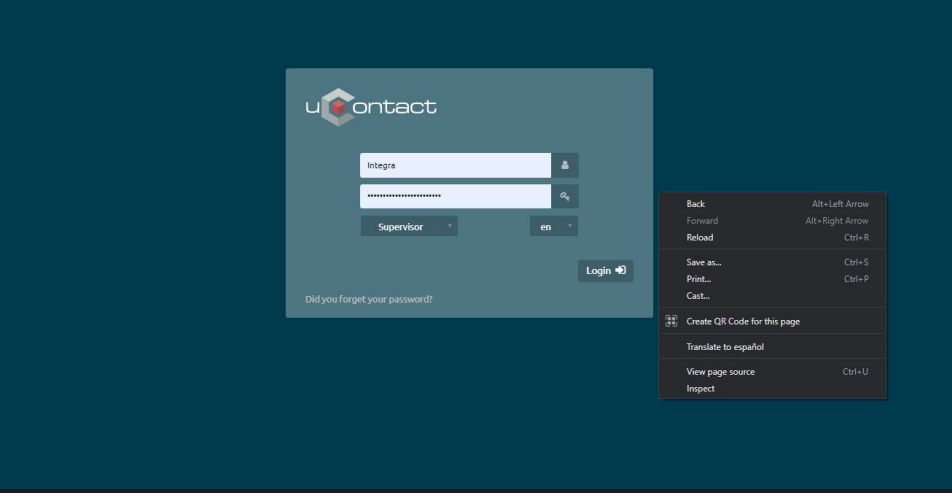The height and width of the screenshot is (493, 952).
Task: Click the QR code icon in context menu
Action: 671,321
